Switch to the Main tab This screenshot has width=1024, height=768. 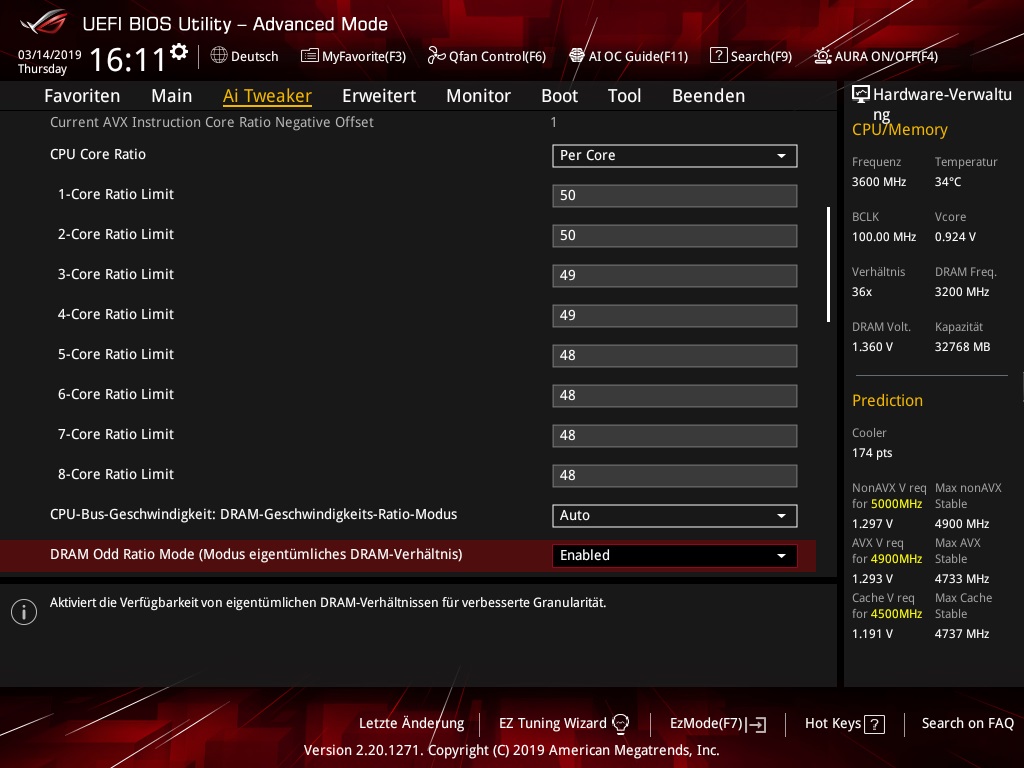[172, 96]
